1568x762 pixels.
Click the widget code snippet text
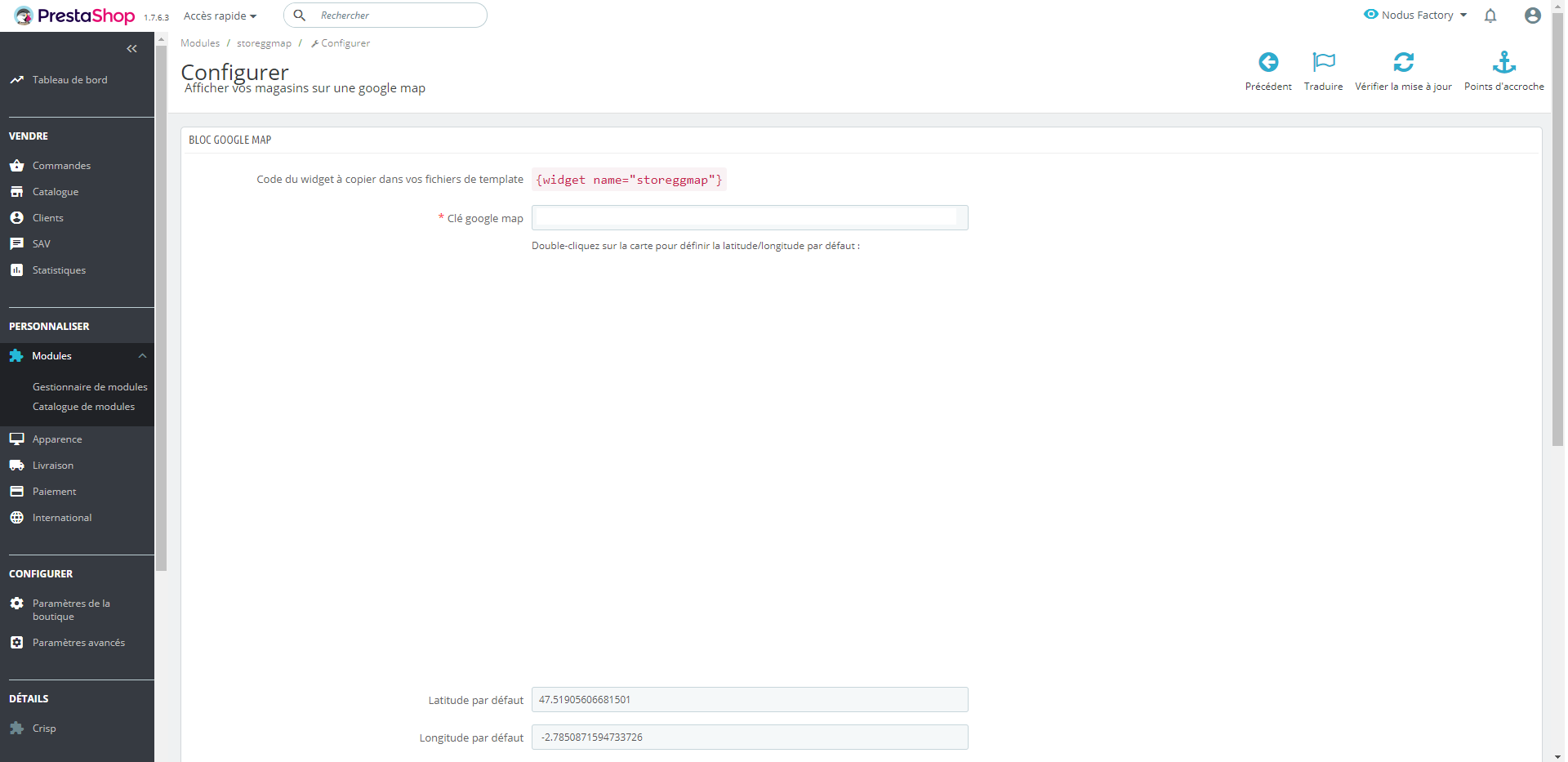pos(629,180)
